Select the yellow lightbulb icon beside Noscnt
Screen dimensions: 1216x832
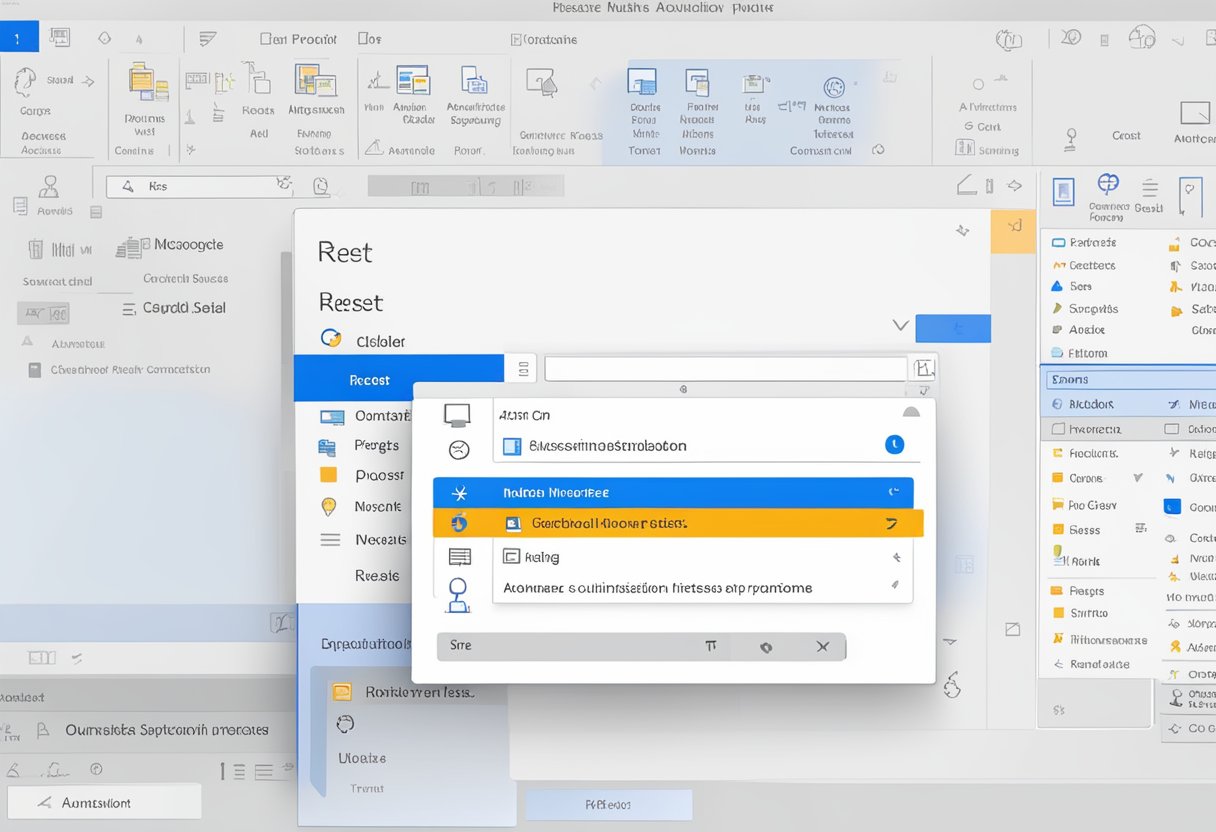(330, 505)
